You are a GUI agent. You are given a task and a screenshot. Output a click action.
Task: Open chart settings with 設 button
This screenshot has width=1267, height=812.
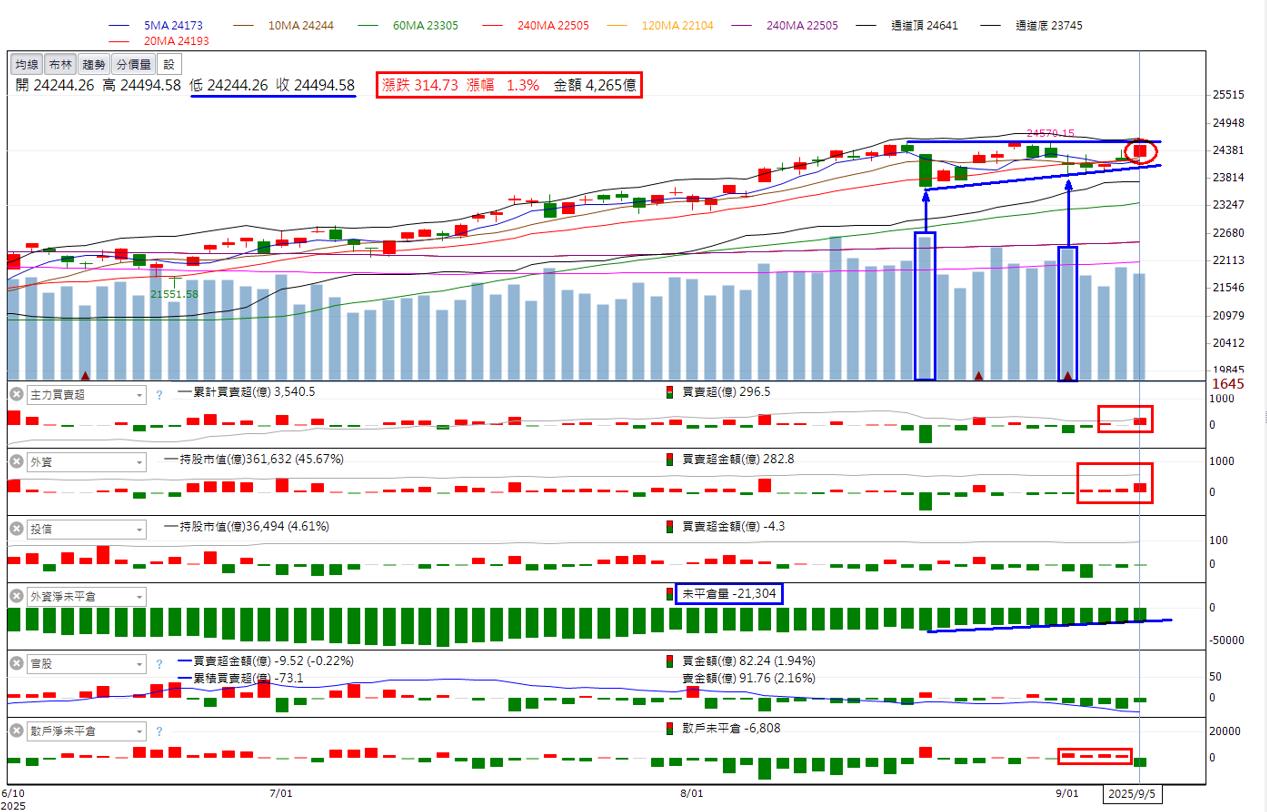168,64
